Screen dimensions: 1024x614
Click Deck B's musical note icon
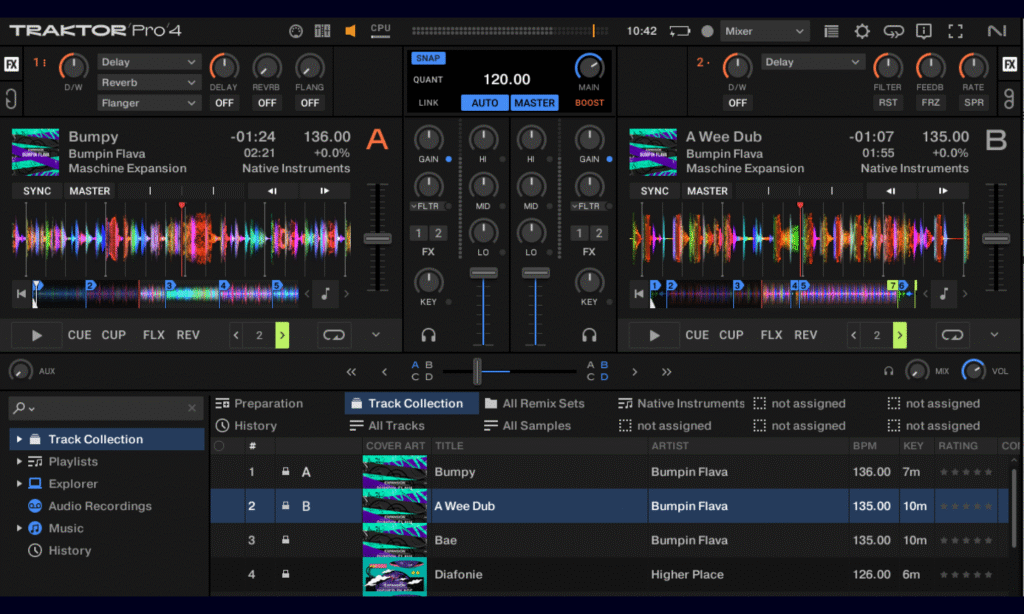point(942,294)
